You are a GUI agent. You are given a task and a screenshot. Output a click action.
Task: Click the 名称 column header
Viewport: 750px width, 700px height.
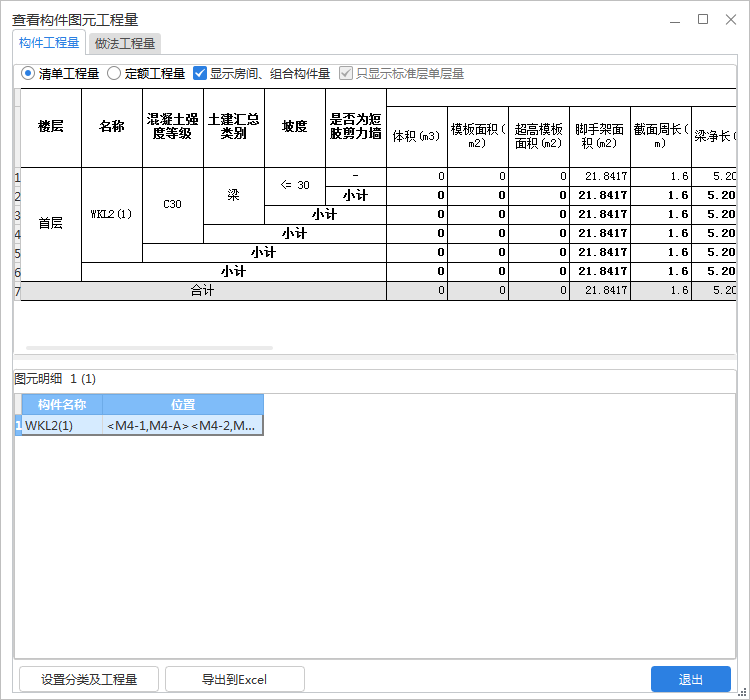[x=112, y=128]
